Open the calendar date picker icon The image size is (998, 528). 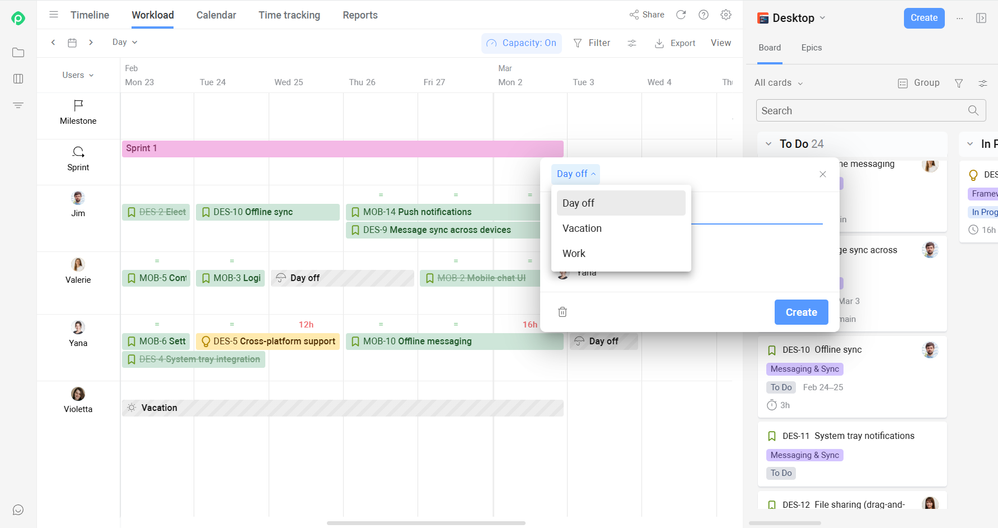tap(73, 43)
